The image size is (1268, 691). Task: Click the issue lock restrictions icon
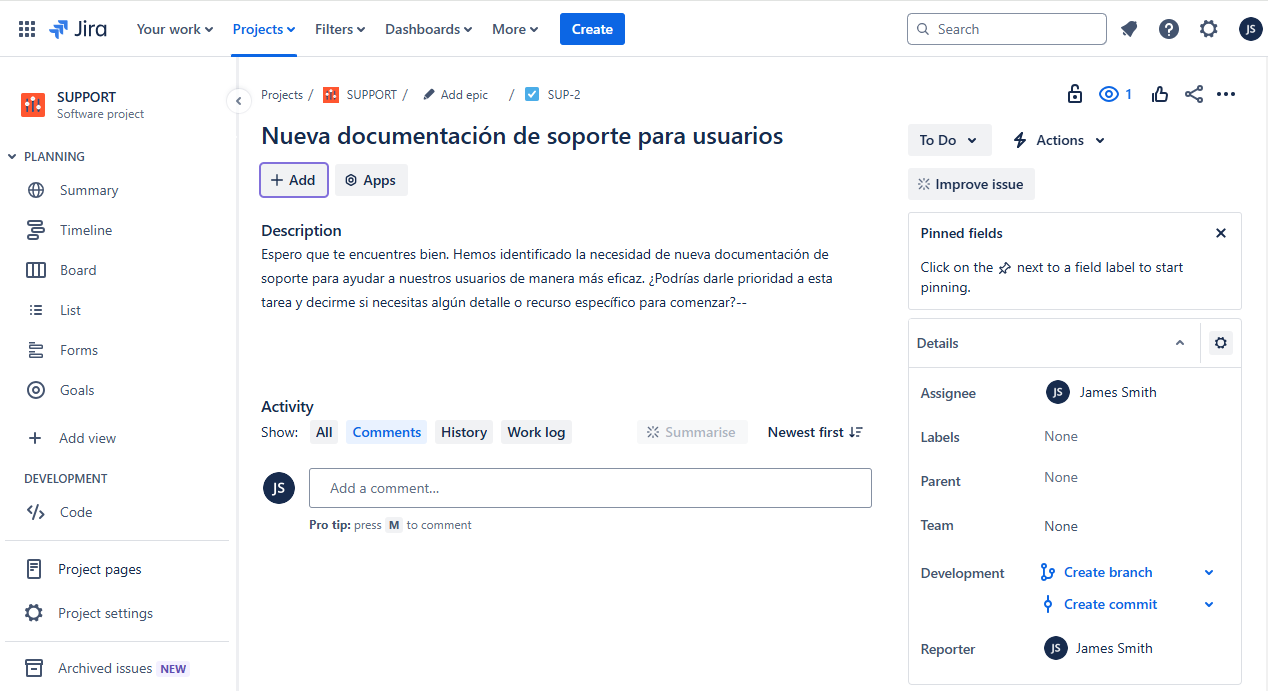1075,94
